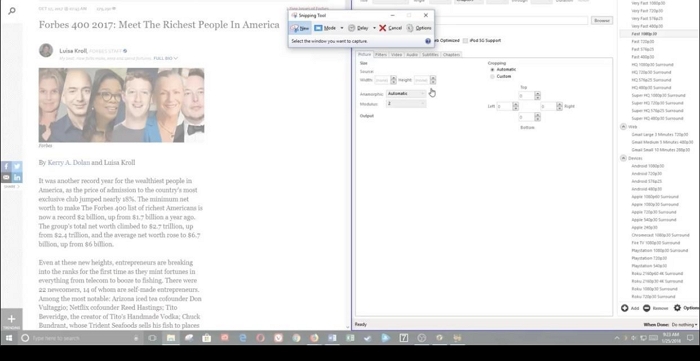Collapse the Web presets group
The image size is (700, 361).
(623, 127)
